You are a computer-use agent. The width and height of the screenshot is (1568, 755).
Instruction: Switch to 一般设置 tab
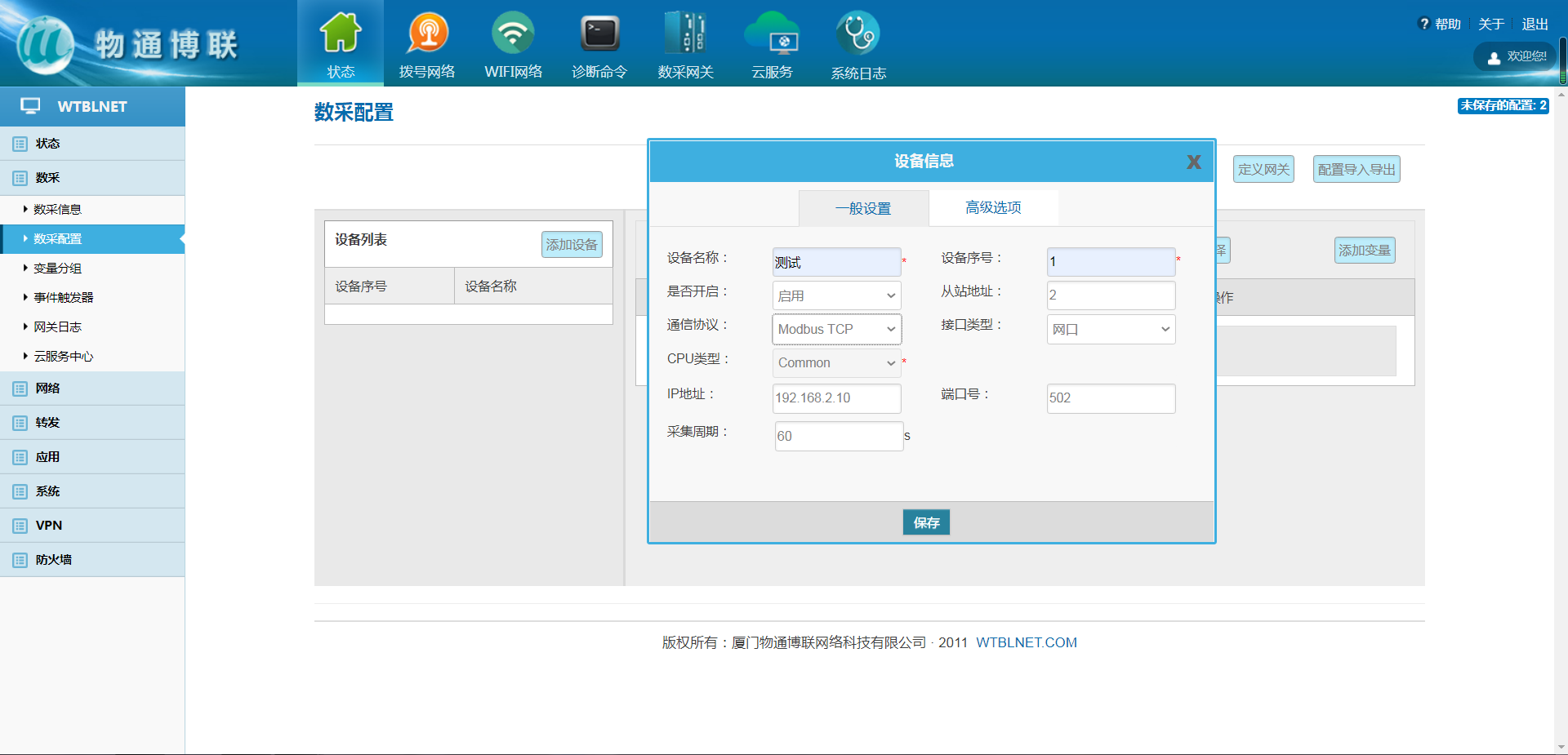coord(863,208)
